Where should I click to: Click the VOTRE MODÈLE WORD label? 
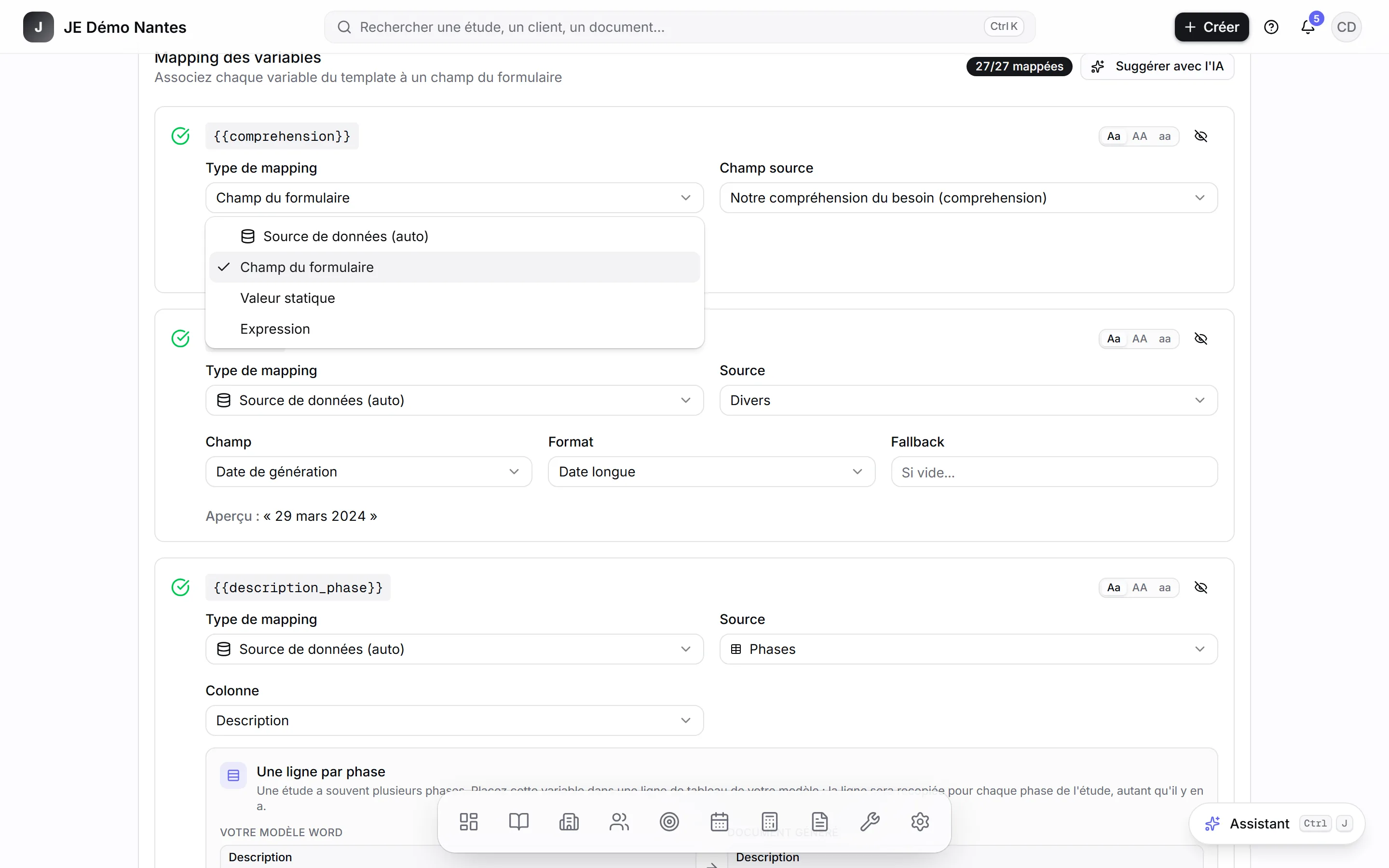pos(281,832)
